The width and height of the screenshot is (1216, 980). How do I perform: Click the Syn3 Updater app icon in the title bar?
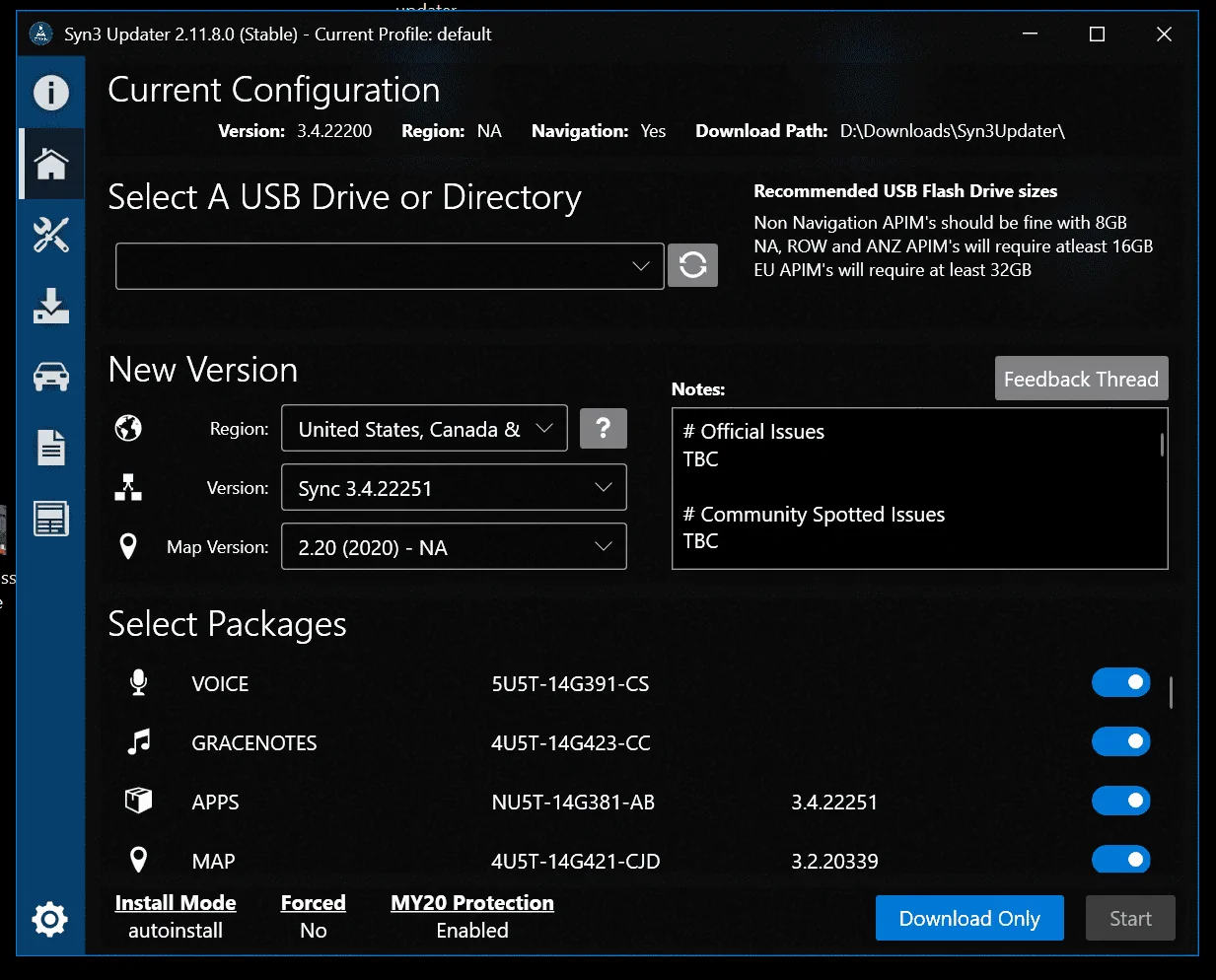(40, 34)
